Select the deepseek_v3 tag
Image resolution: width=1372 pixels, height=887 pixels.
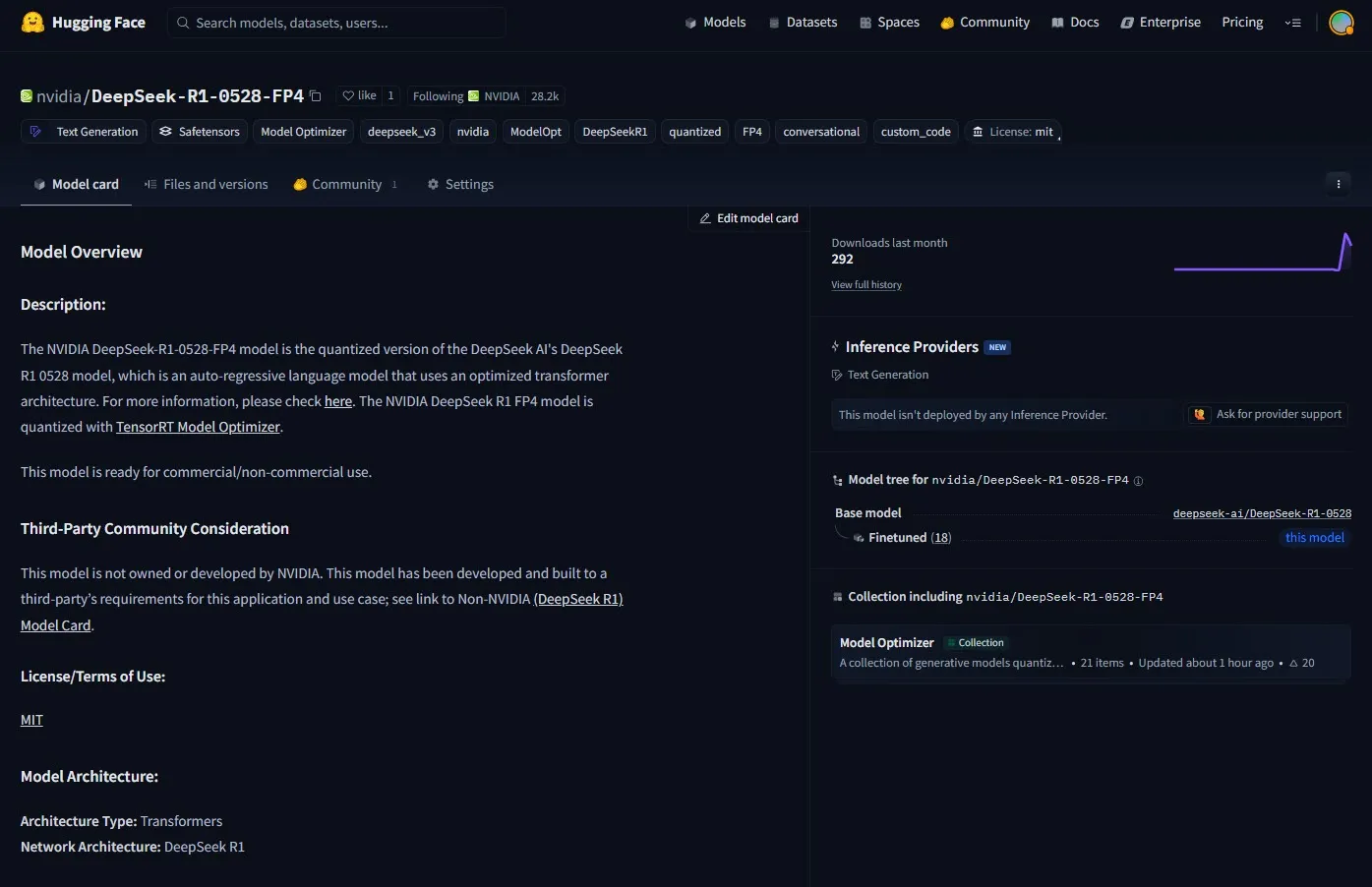(x=401, y=132)
